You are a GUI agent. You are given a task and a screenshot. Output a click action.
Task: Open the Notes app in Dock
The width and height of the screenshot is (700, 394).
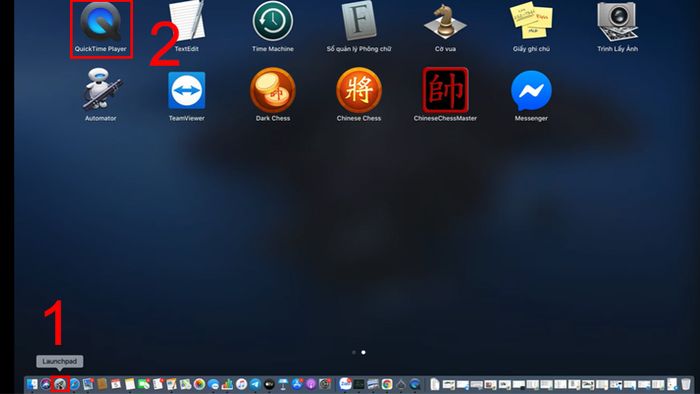(130, 384)
